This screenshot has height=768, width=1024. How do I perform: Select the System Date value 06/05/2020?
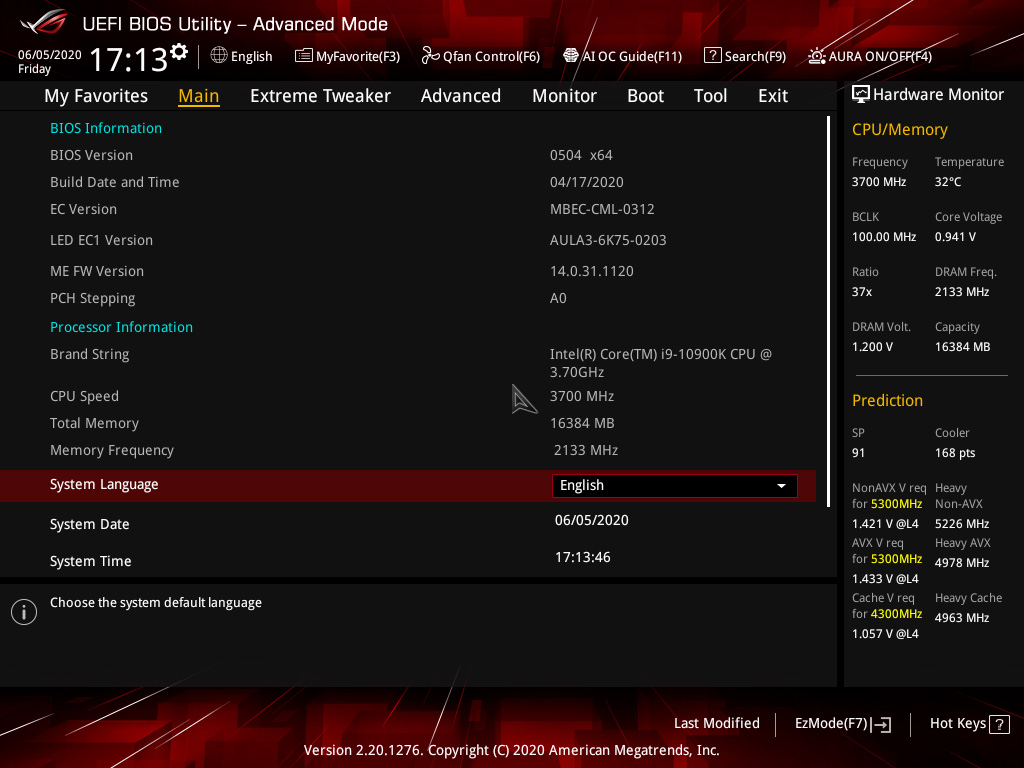(x=592, y=520)
